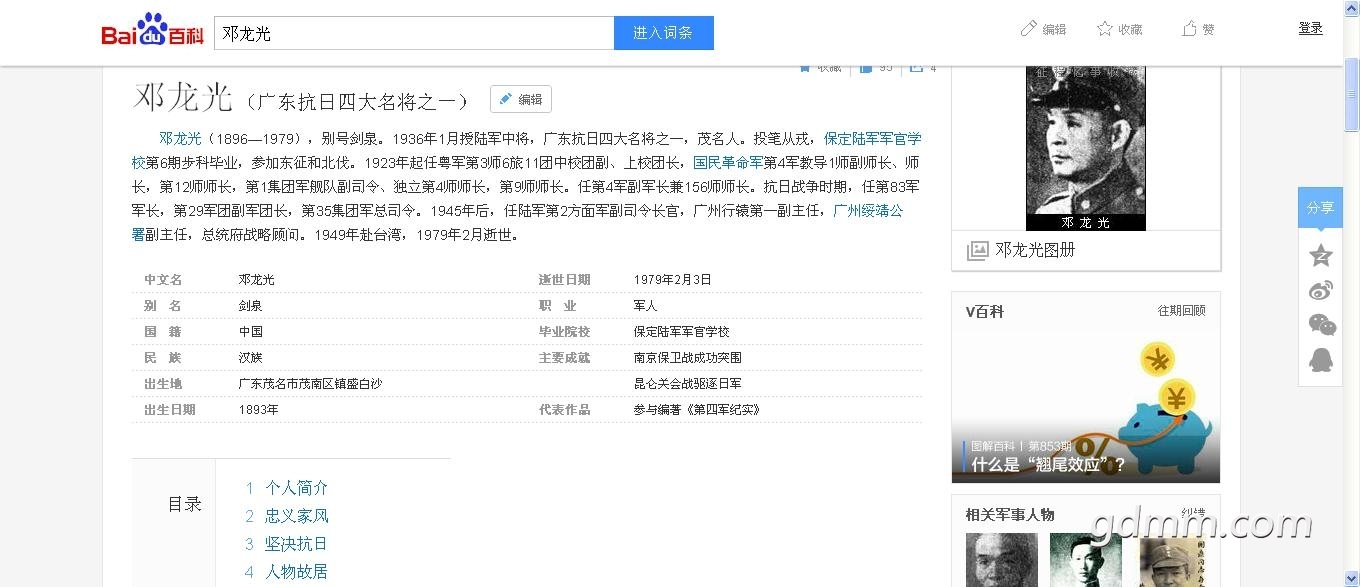Open the 翘尾效应 piggy bank banner
The image size is (1360, 587).
click(1085, 410)
